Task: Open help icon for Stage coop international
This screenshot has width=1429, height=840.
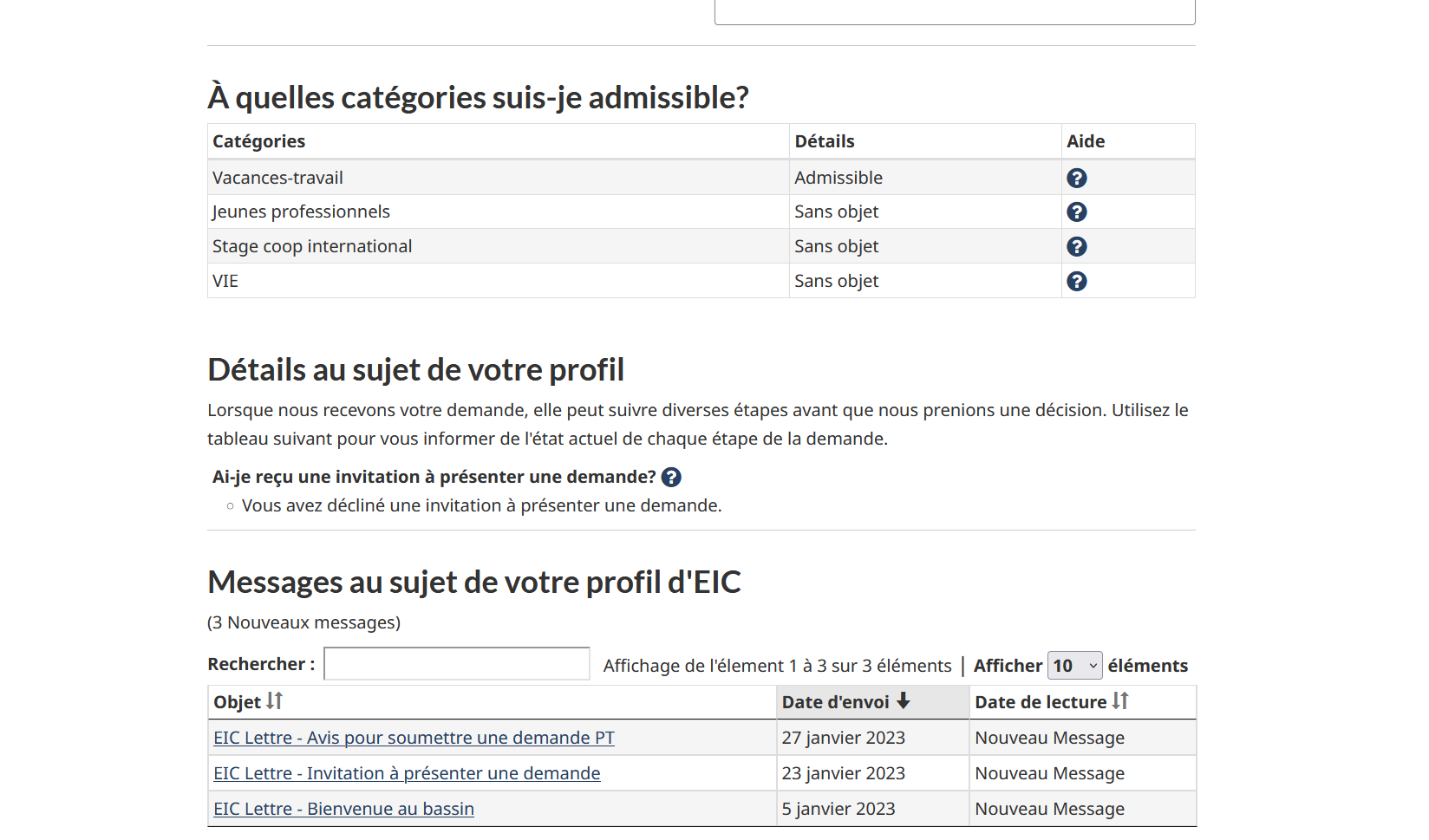Action: (x=1076, y=246)
